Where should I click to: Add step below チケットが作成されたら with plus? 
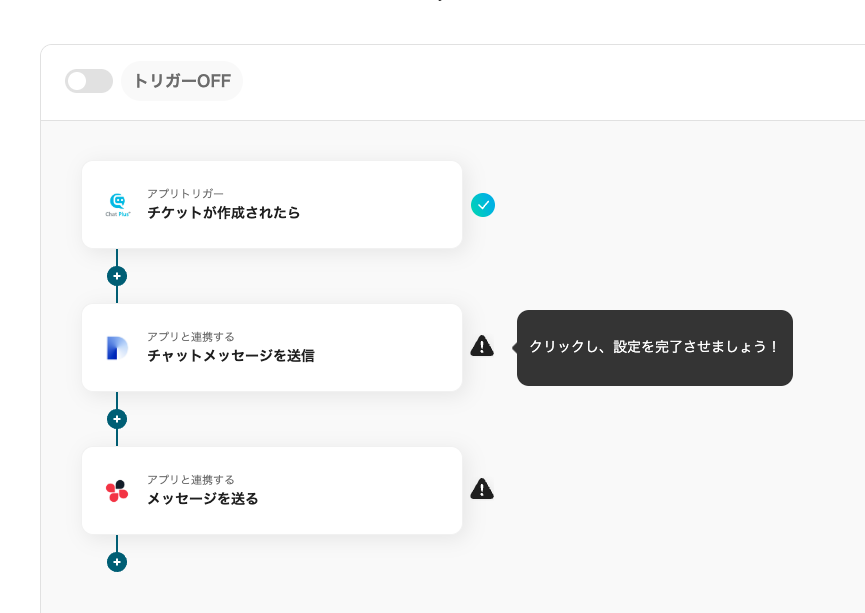(117, 276)
